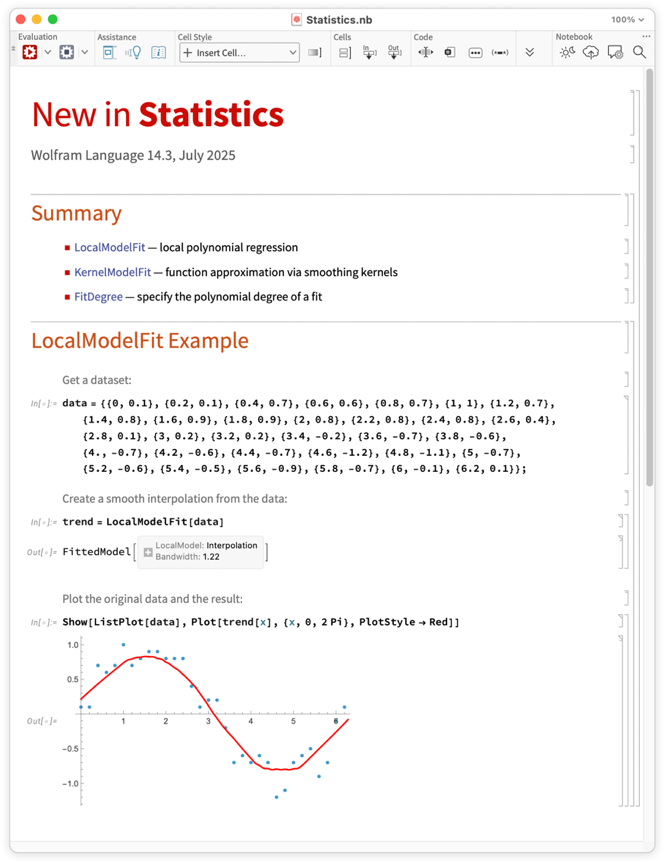Open the 100% magnification dropdown

(628, 19)
